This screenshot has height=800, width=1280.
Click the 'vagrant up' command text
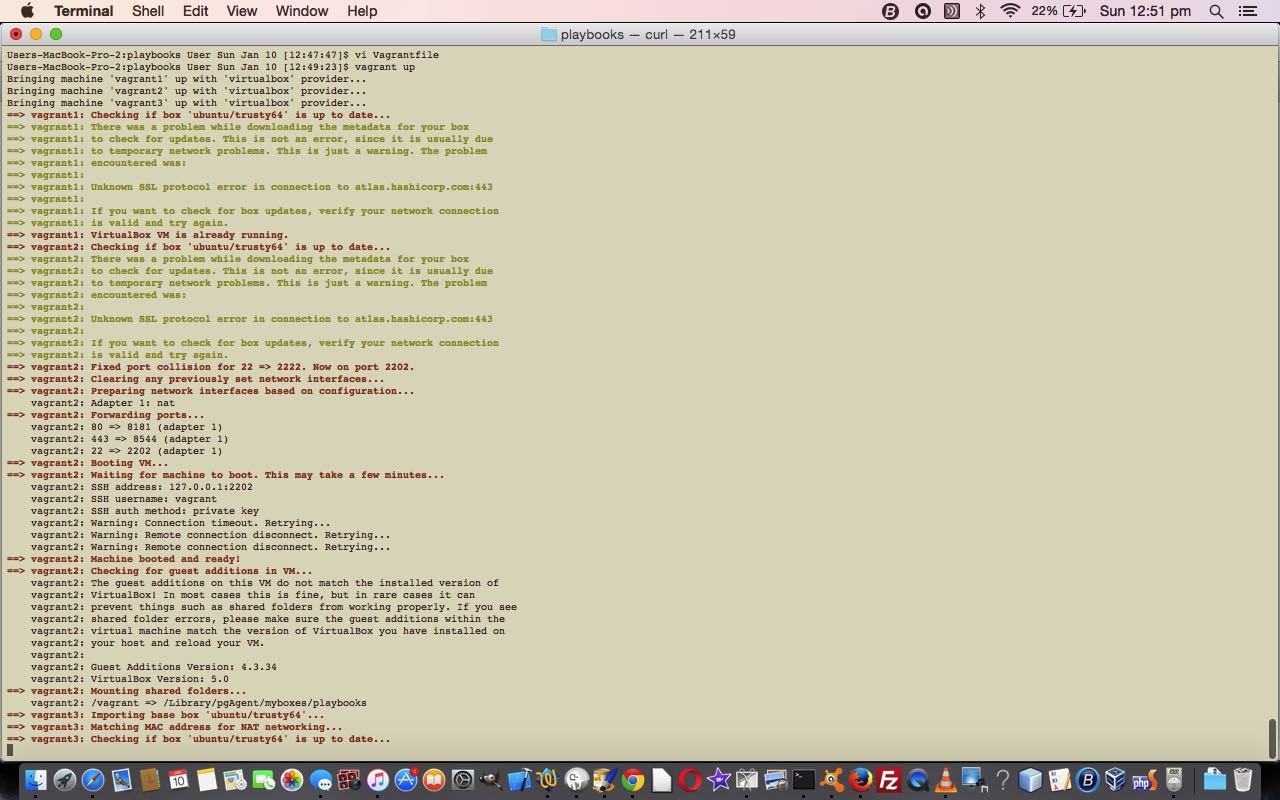pyautogui.click(x=384, y=67)
